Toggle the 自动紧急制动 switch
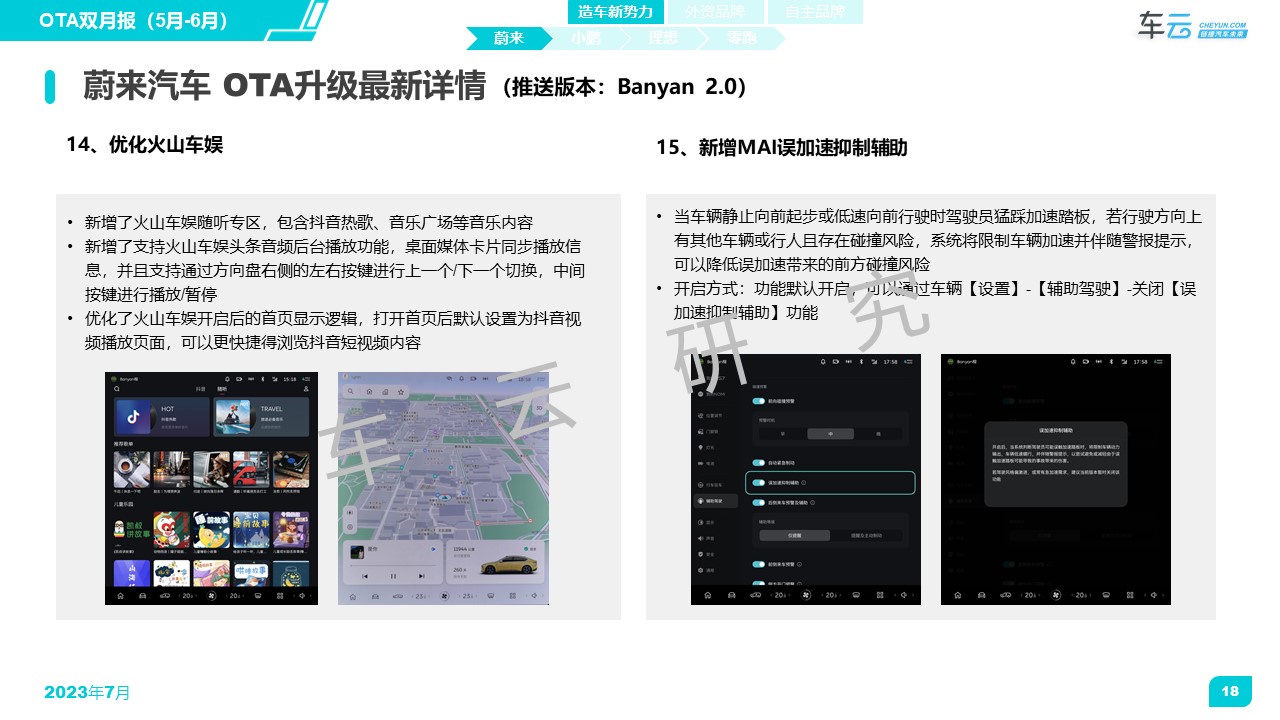This screenshot has height=720, width=1280. pos(757,462)
